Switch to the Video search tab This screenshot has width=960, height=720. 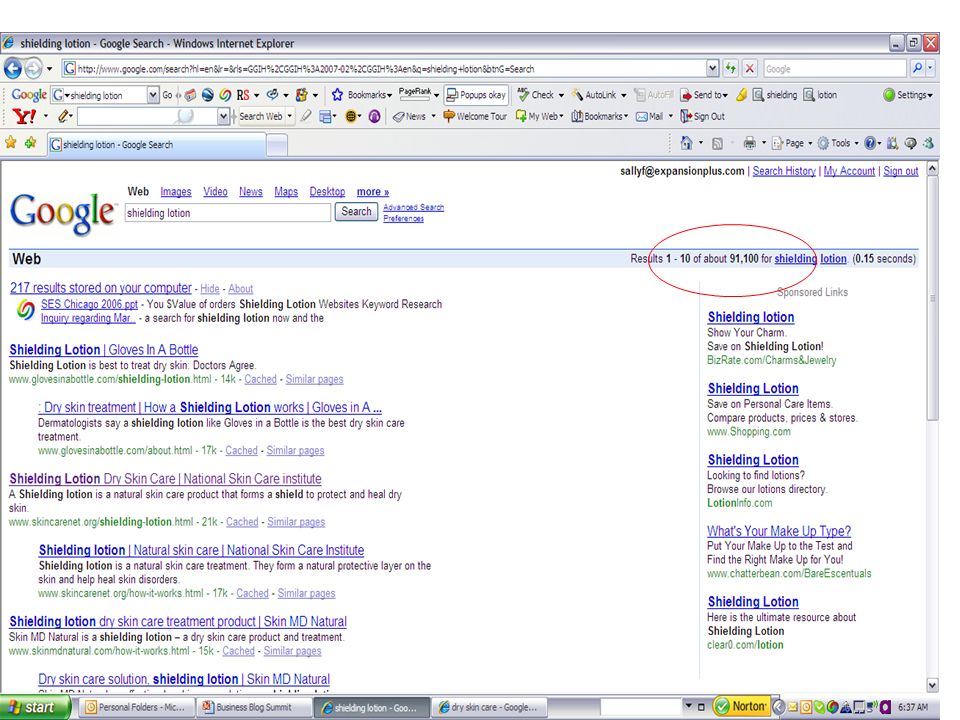pyautogui.click(x=215, y=192)
